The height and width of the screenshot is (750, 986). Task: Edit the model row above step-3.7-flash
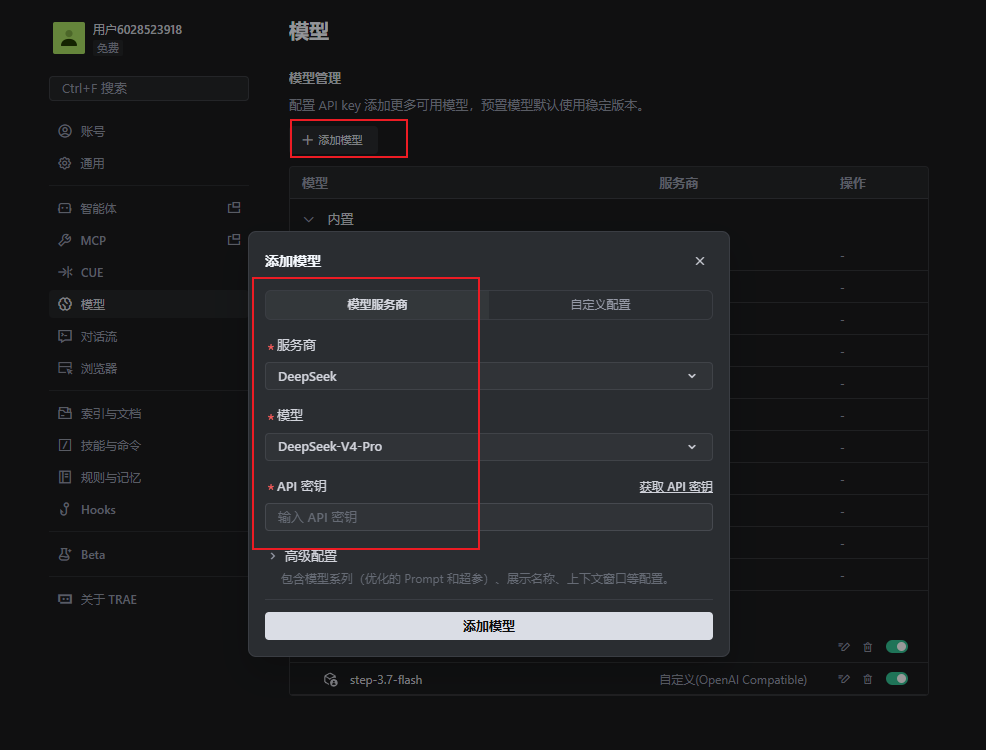click(x=844, y=647)
